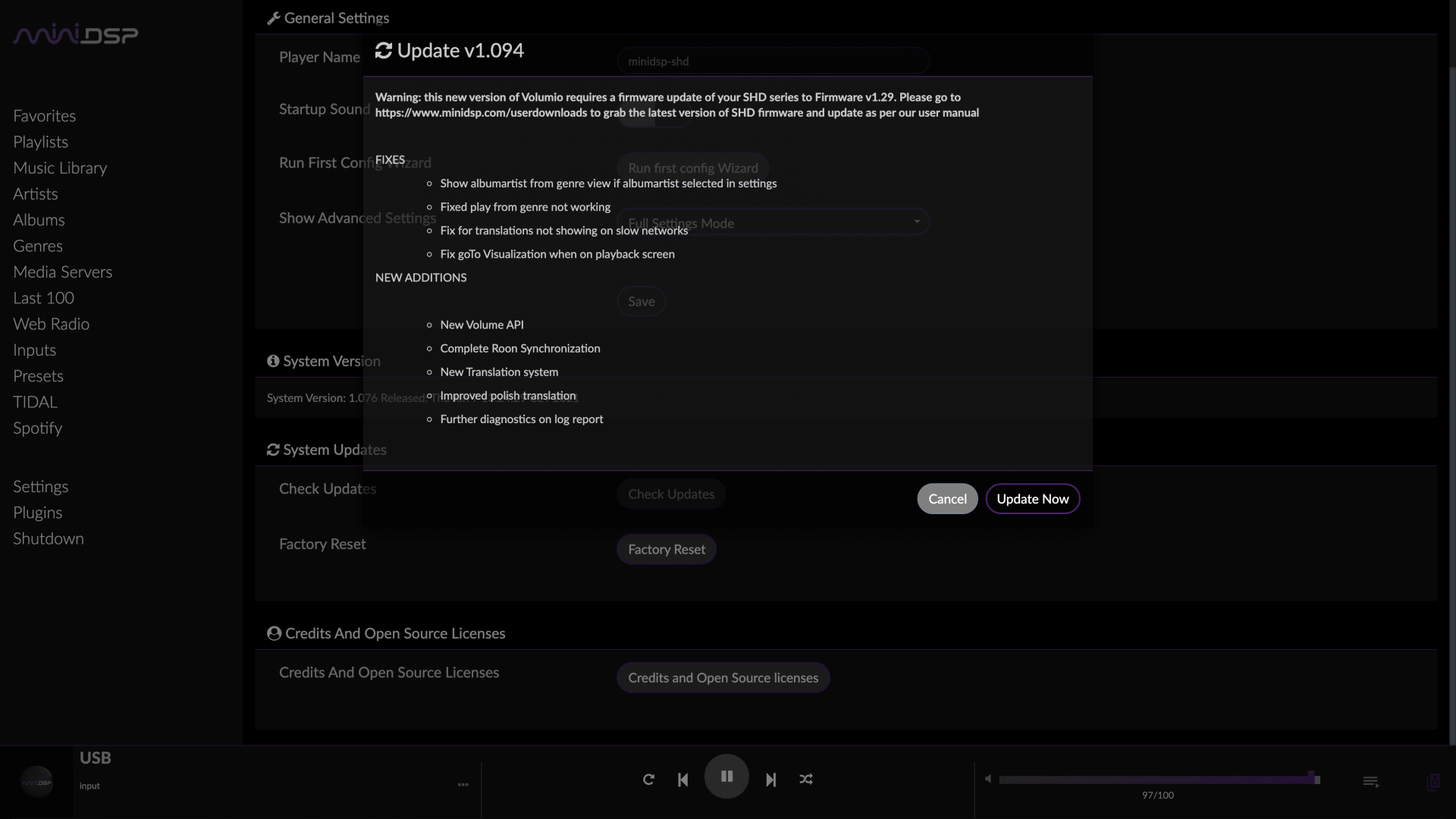Click the Player Name input field

pos(772,61)
